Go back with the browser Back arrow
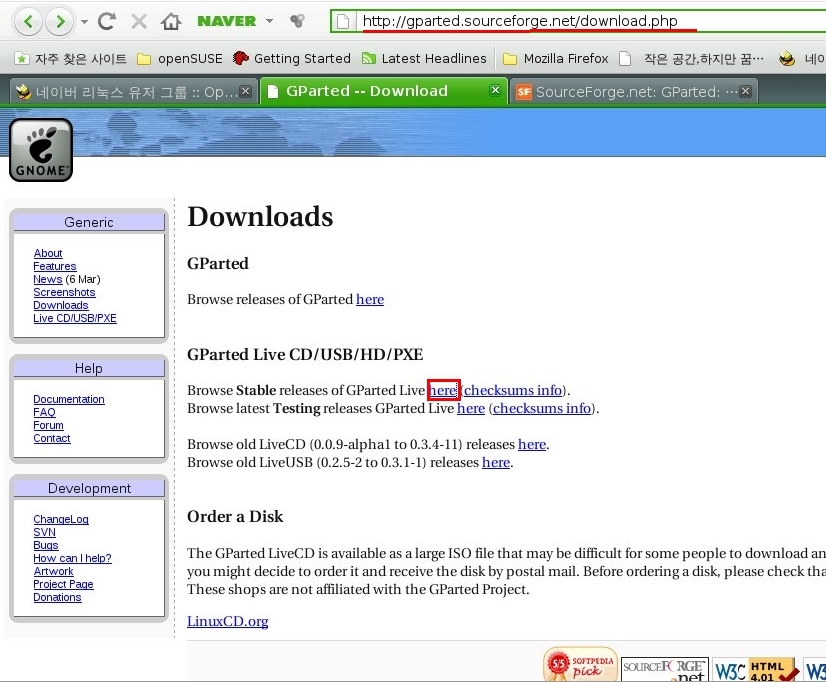826x682 pixels. (28, 22)
